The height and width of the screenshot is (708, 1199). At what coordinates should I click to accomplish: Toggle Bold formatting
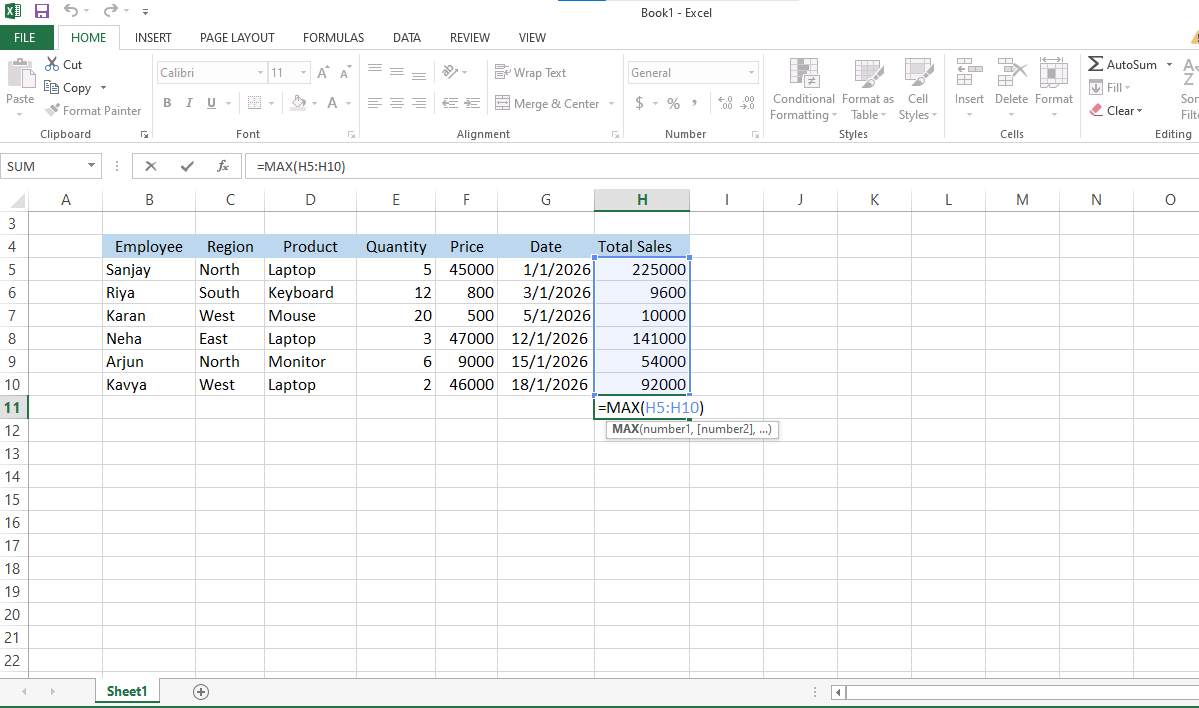167,103
